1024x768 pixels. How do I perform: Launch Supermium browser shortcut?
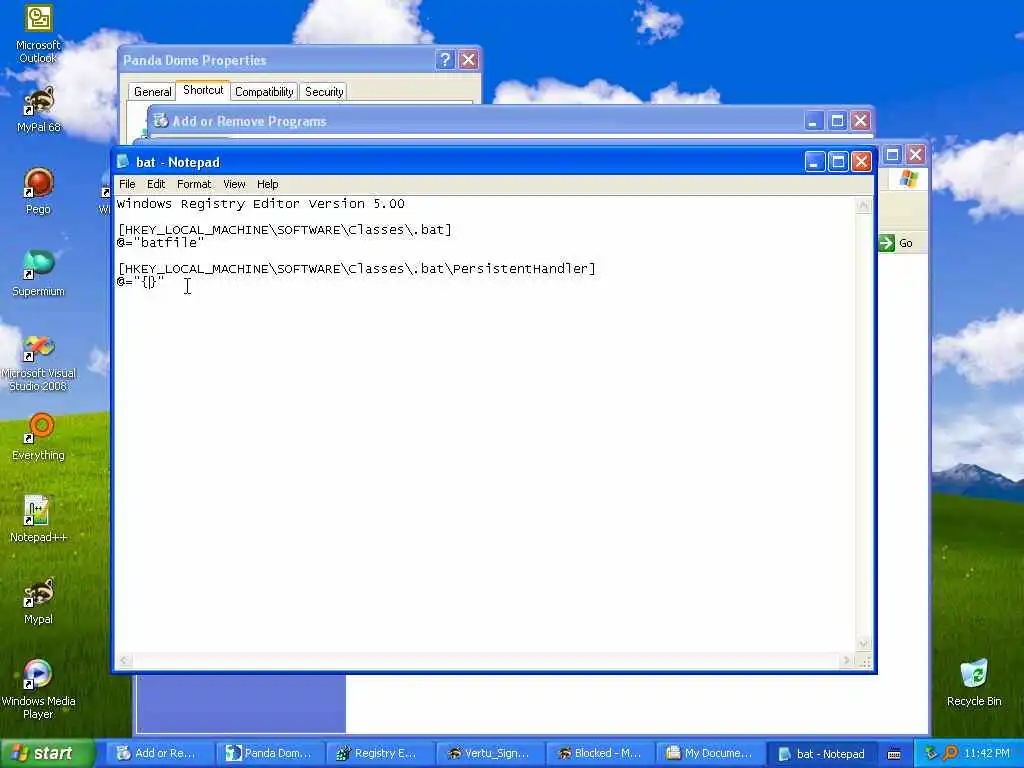38,274
